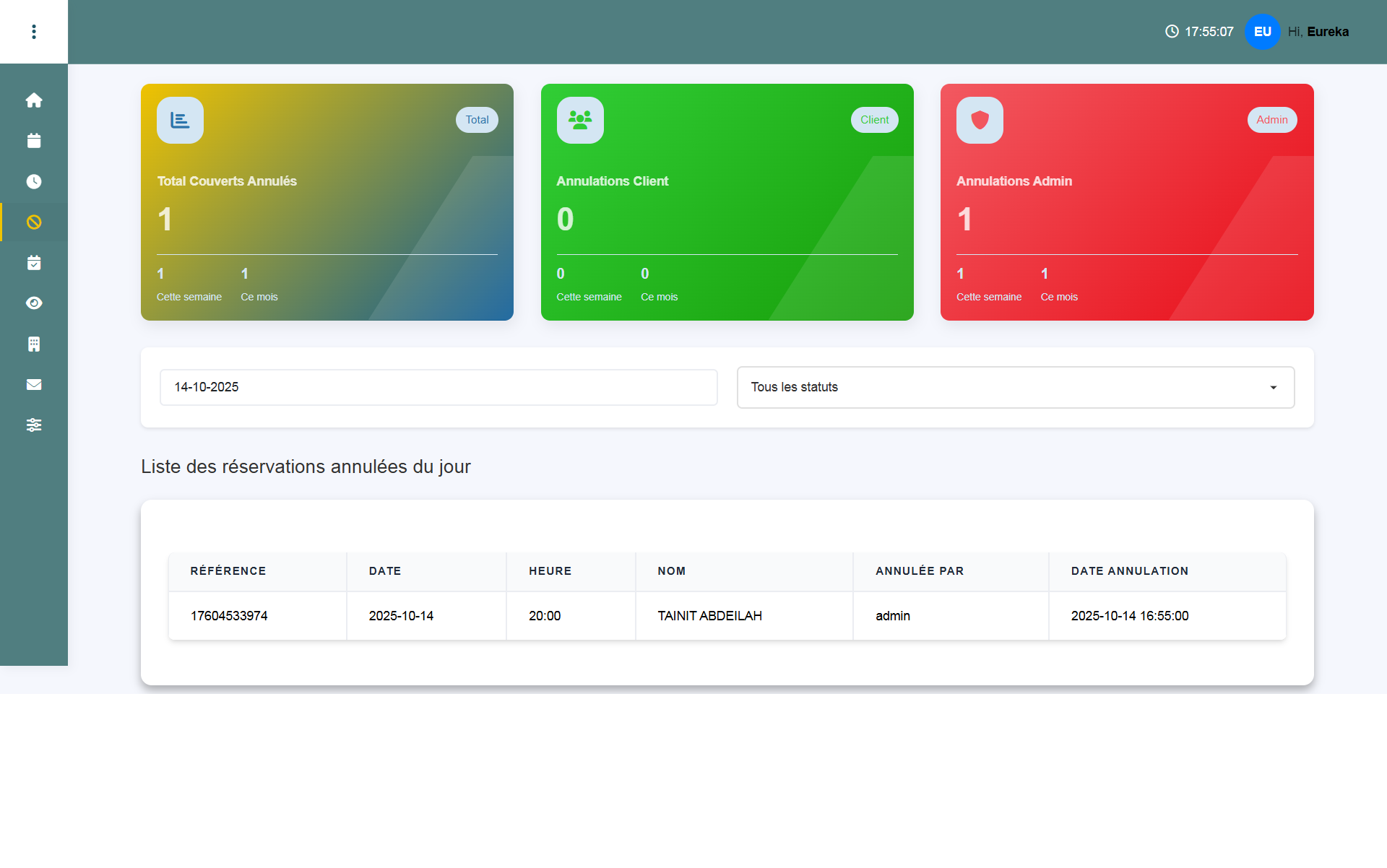Click the EU user avatar

[x=1262, y=32]
